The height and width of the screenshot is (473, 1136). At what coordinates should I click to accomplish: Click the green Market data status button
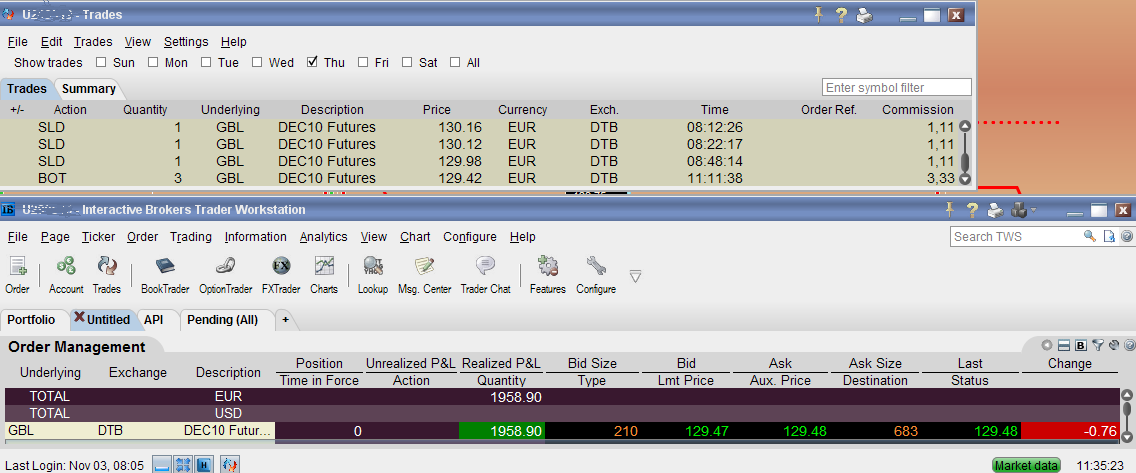click(1026, 465)
